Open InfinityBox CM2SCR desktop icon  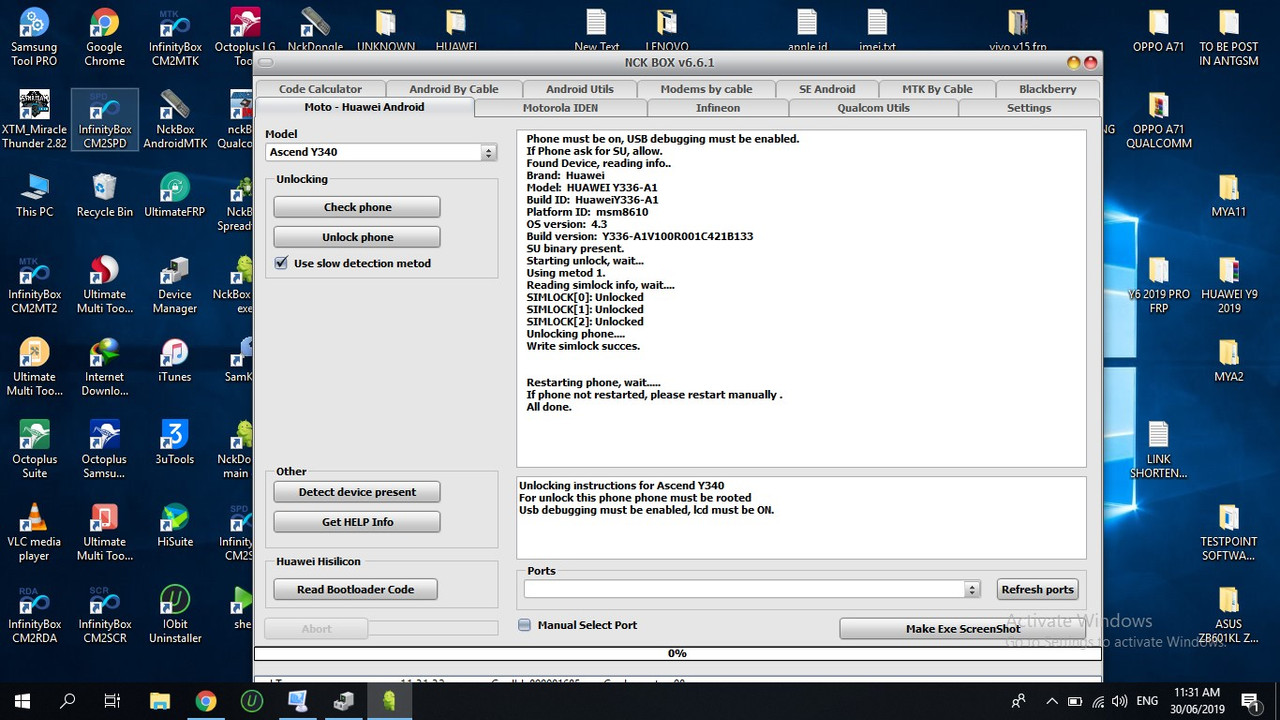105,615
